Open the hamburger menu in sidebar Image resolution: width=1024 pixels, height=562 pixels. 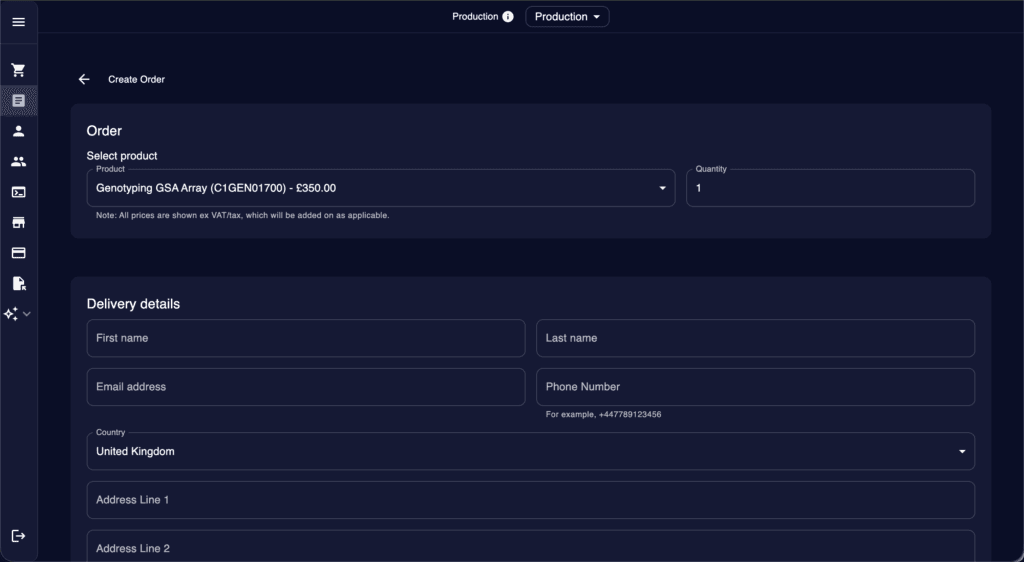coord(18,22)
